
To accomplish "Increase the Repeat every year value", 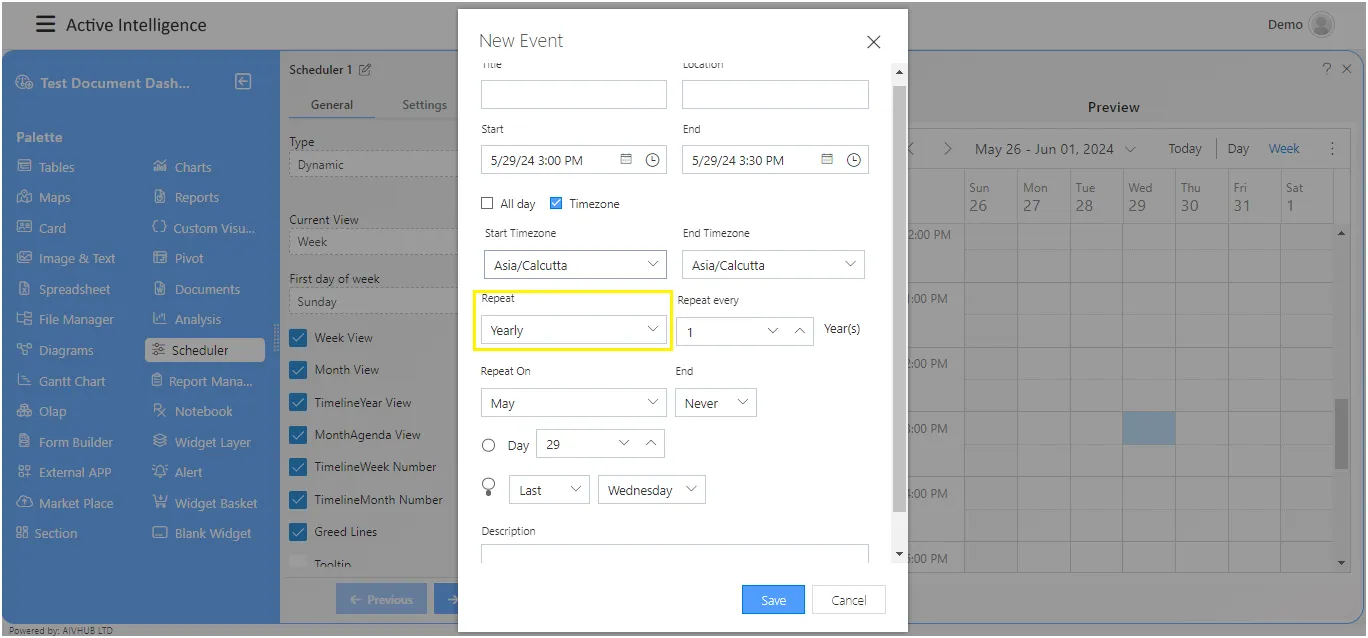I will pos(800,331).
